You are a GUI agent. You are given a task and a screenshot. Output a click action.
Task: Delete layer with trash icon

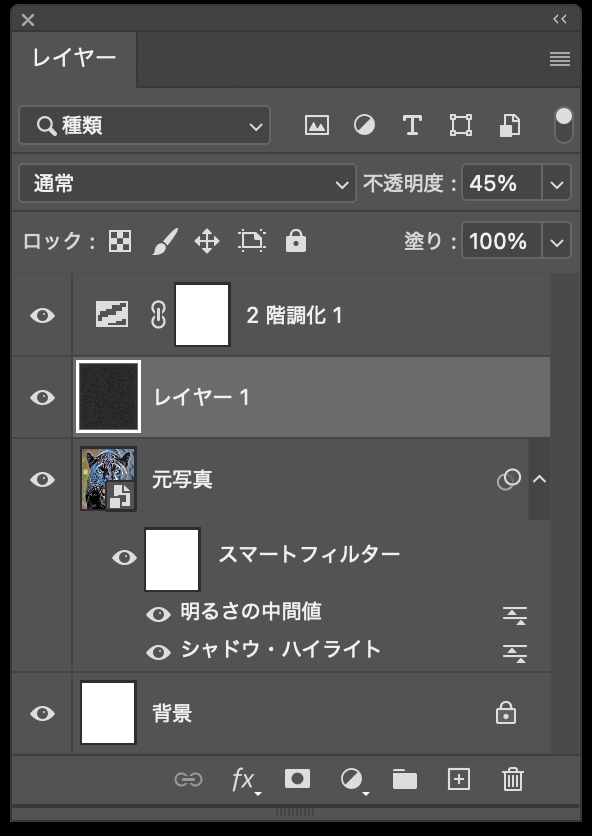tap(513, 779)
